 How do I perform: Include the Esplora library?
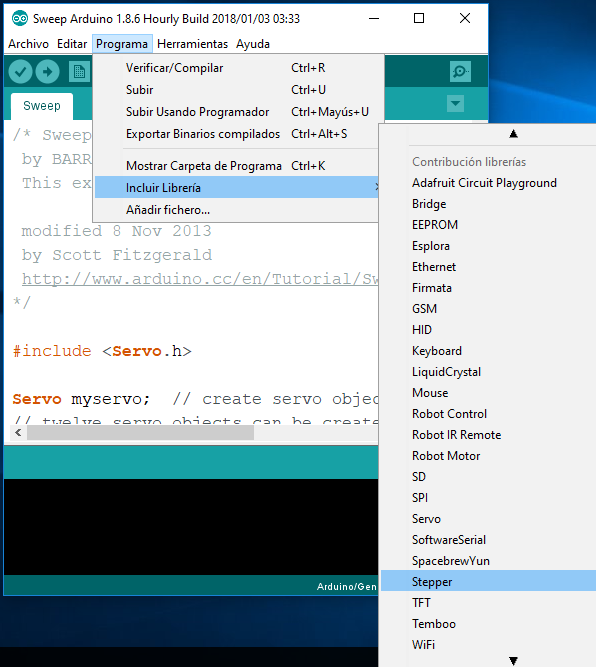tap(488, 246)
